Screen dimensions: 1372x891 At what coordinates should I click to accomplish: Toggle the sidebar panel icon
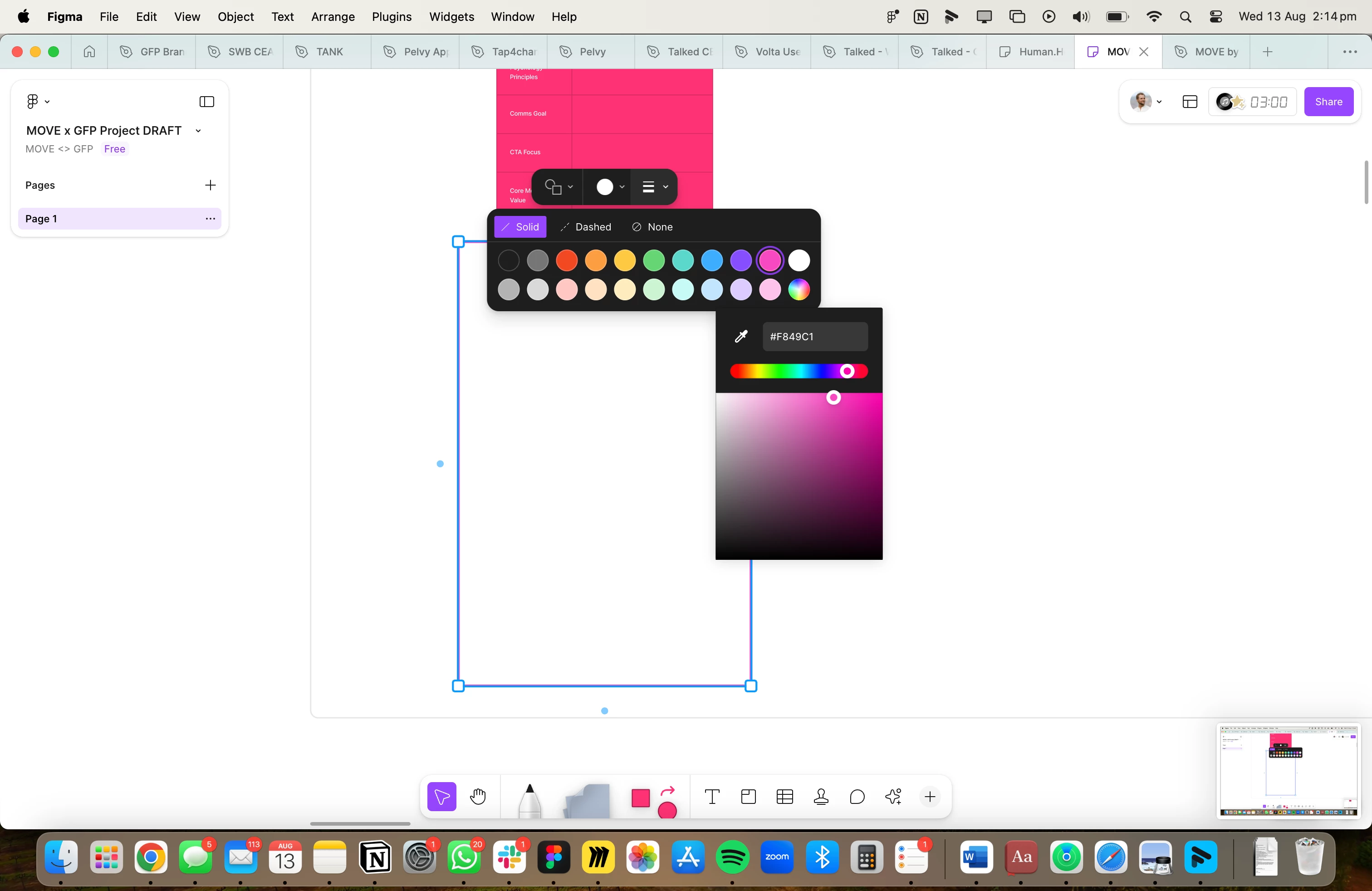point(206,102)
